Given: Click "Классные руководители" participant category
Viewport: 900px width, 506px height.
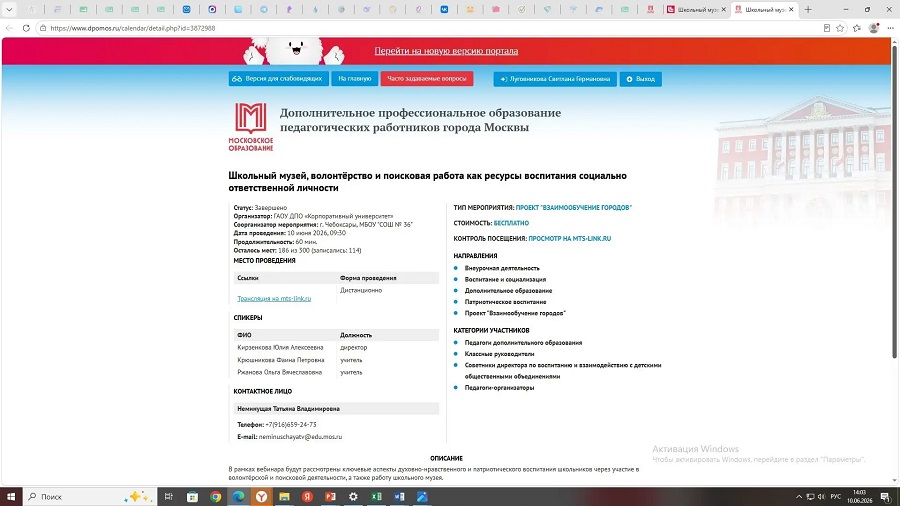Looking at the screenshot, I should tap(499, 354).
